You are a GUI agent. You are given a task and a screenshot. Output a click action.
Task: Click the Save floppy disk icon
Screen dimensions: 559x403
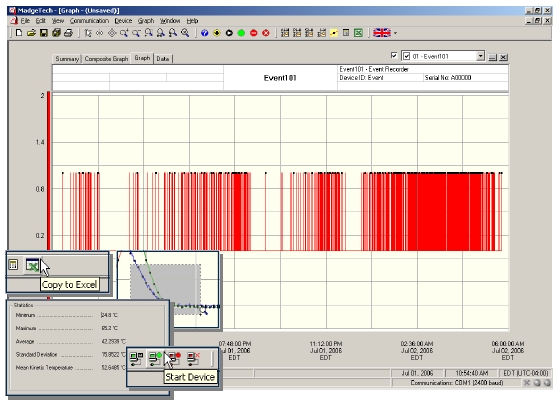[x=43, y=33]
